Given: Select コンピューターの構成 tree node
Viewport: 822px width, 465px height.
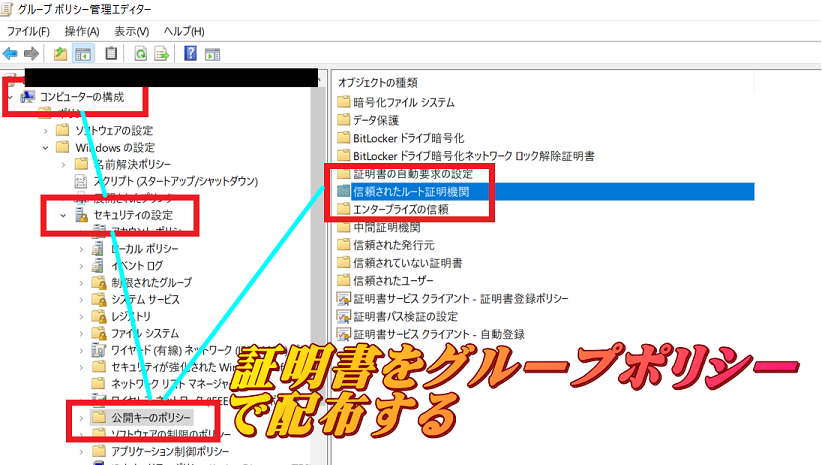Looking at the screenshot, I should (x=82, y=97).
